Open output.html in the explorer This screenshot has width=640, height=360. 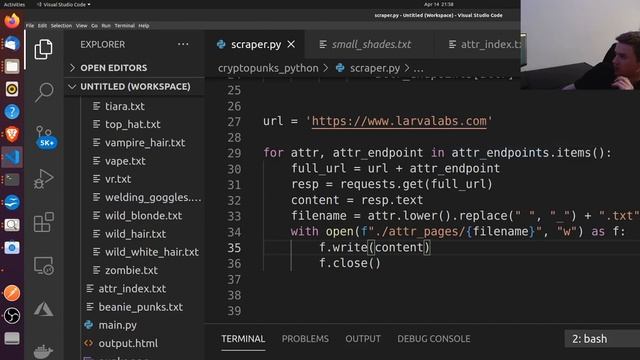(x=128, y=343)
